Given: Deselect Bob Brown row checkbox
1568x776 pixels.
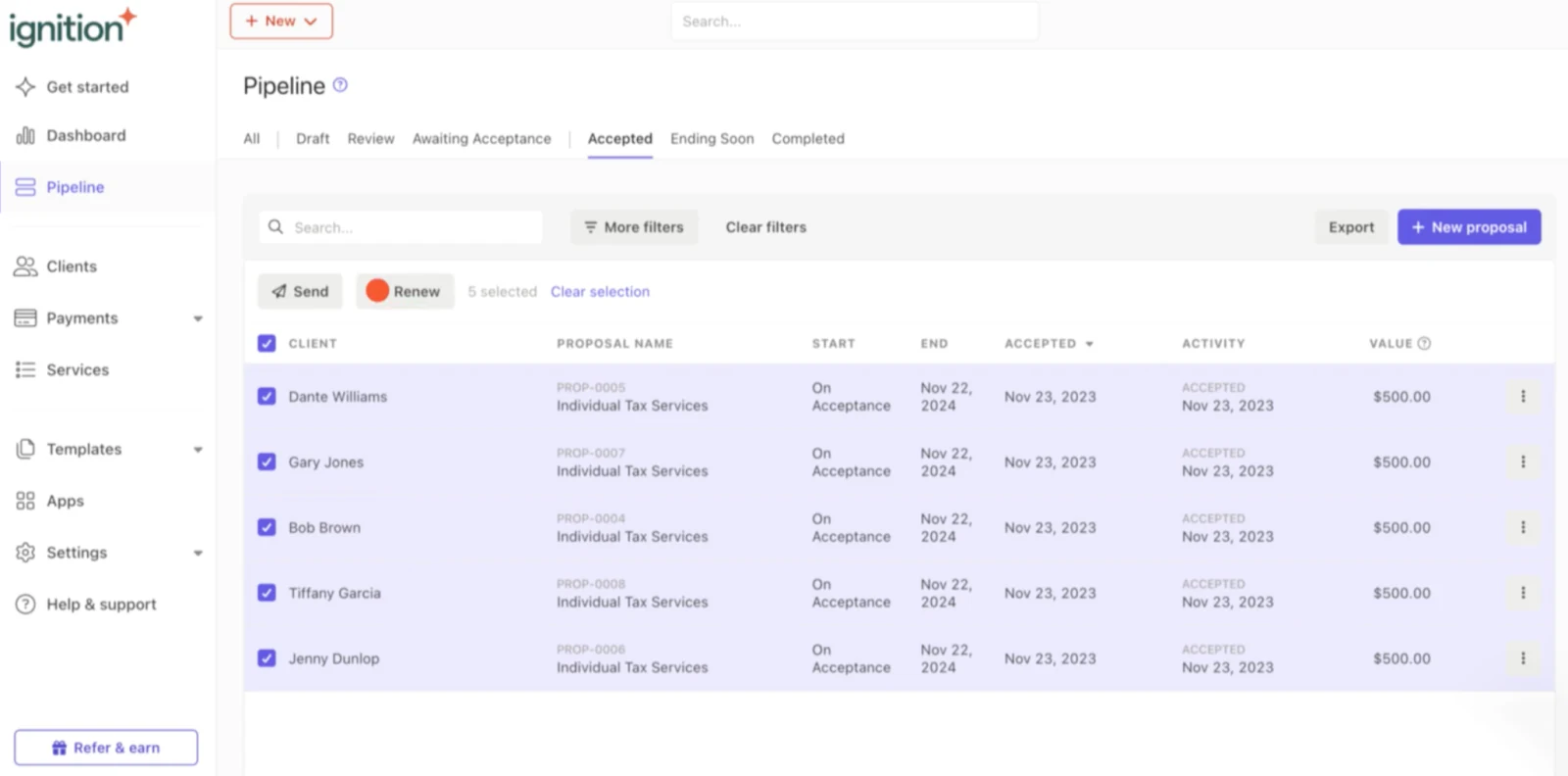Looking at the screenshot, I should tap(267, 527).
